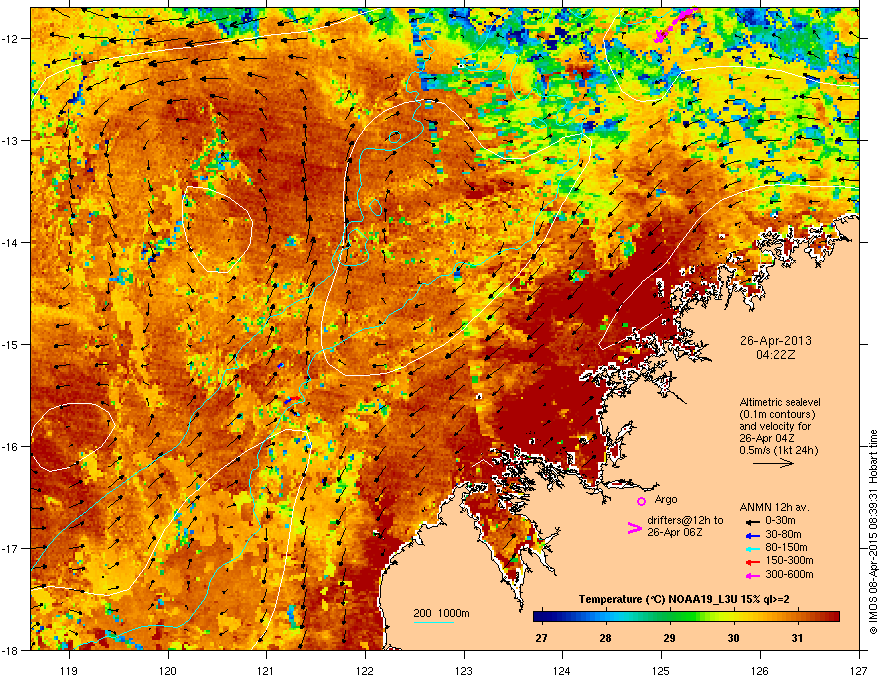This screenshot has height=680, width=880.
Task: Click the '126' longitude label on the bottom axis
Action: tap(760, 670)
